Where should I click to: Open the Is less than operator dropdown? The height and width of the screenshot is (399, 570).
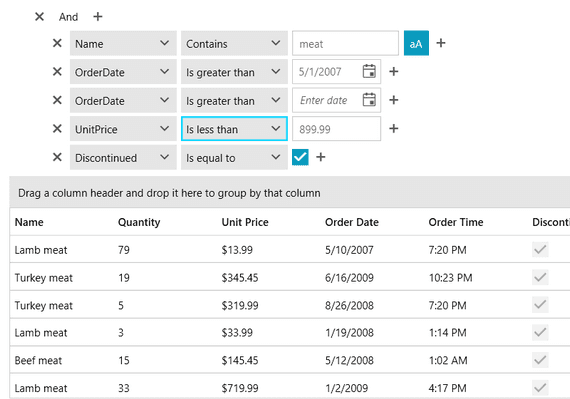[234, 129]
